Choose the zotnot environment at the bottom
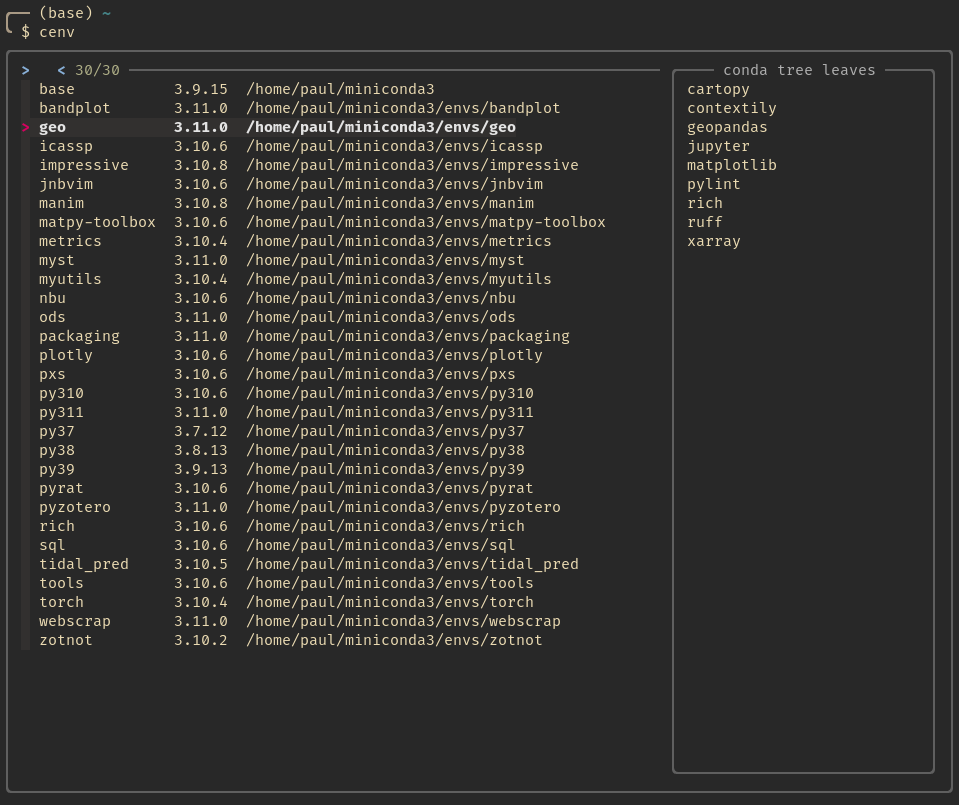The image size is (959, 805). [65, 640]
